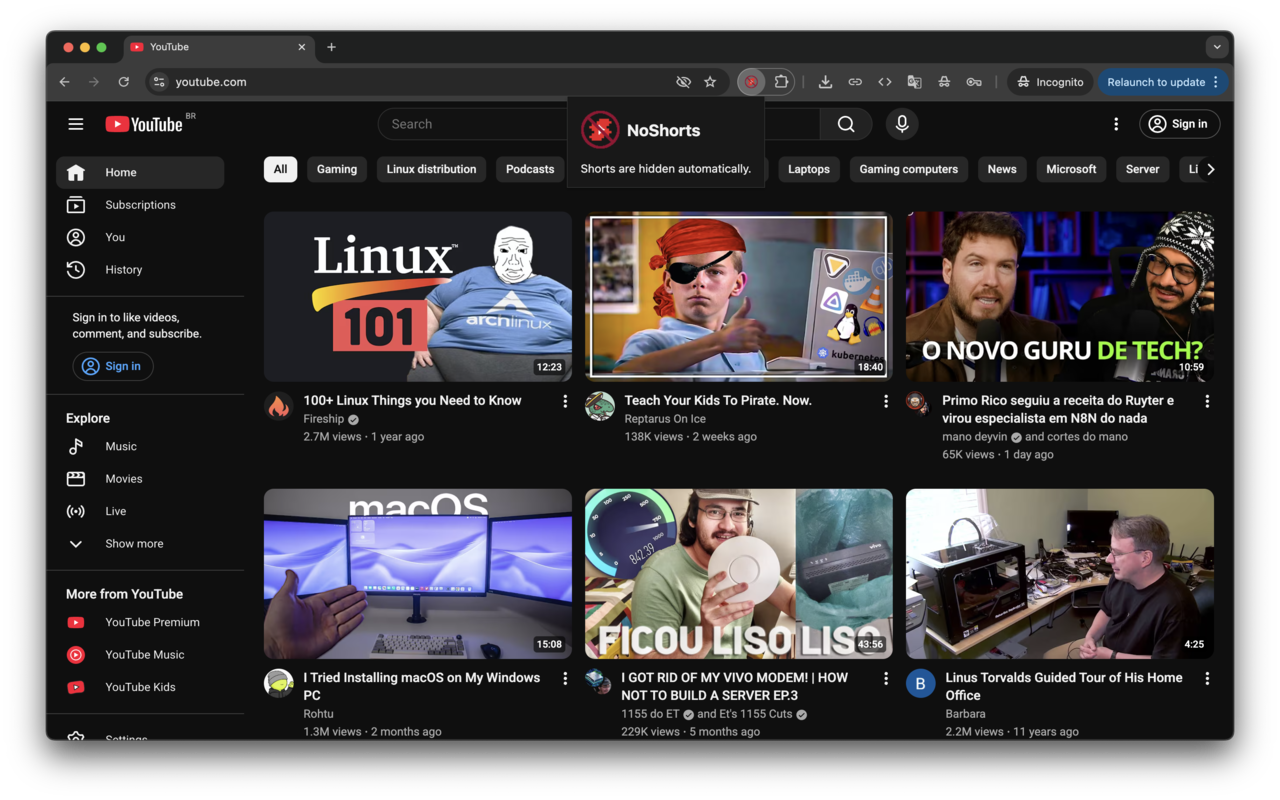This screenshot has height=800, width=1280.
Task: Click the Barbara channel avatar
Action: (921, 683)
